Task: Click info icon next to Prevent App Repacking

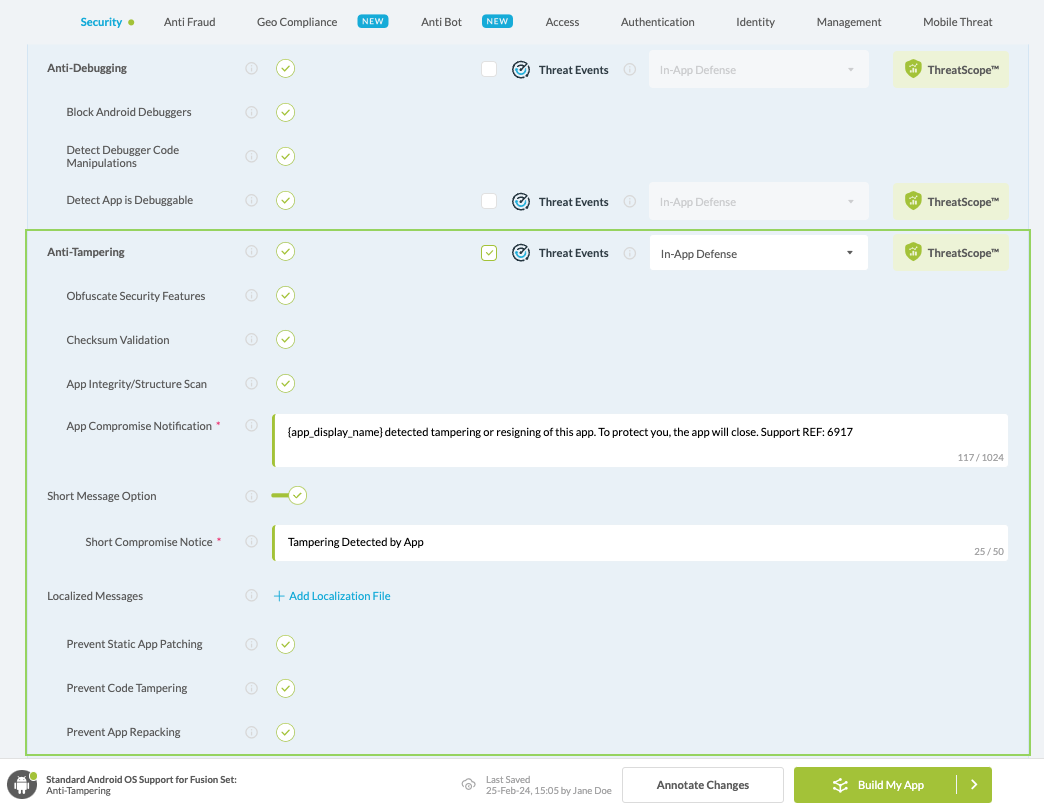Action: click(x=251, y=732)
